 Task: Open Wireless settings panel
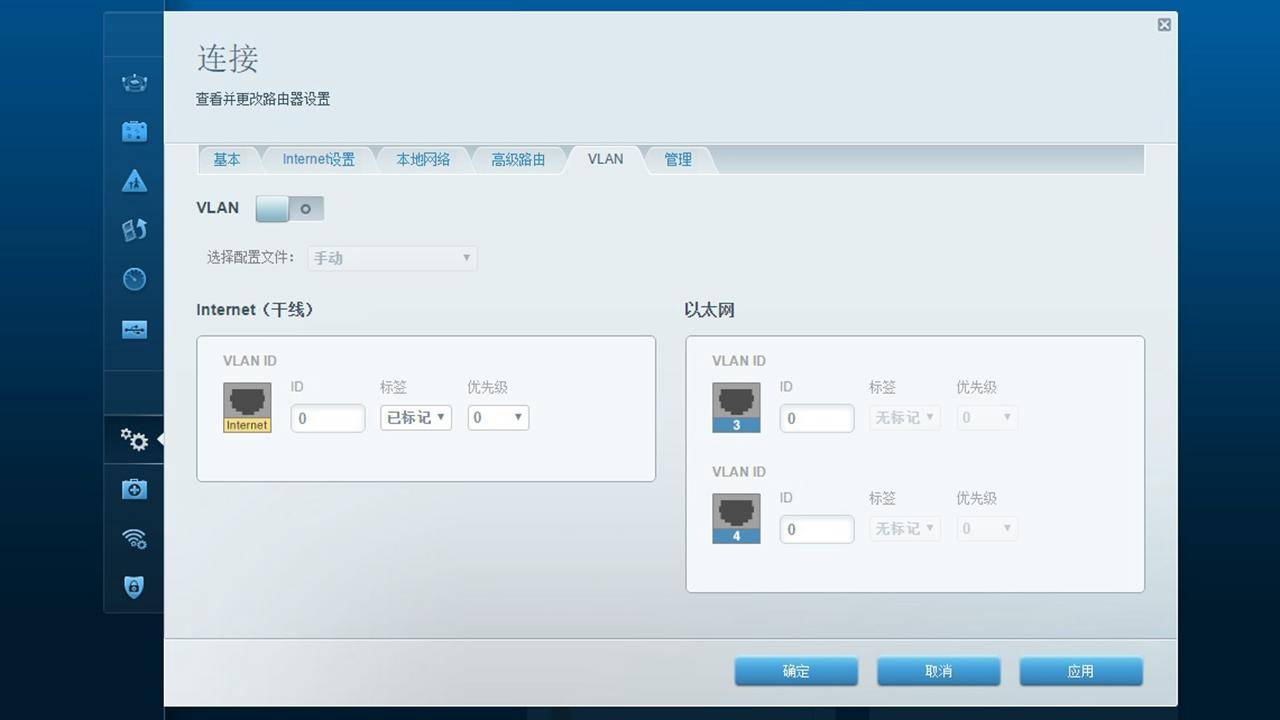(x=133, y=538)
